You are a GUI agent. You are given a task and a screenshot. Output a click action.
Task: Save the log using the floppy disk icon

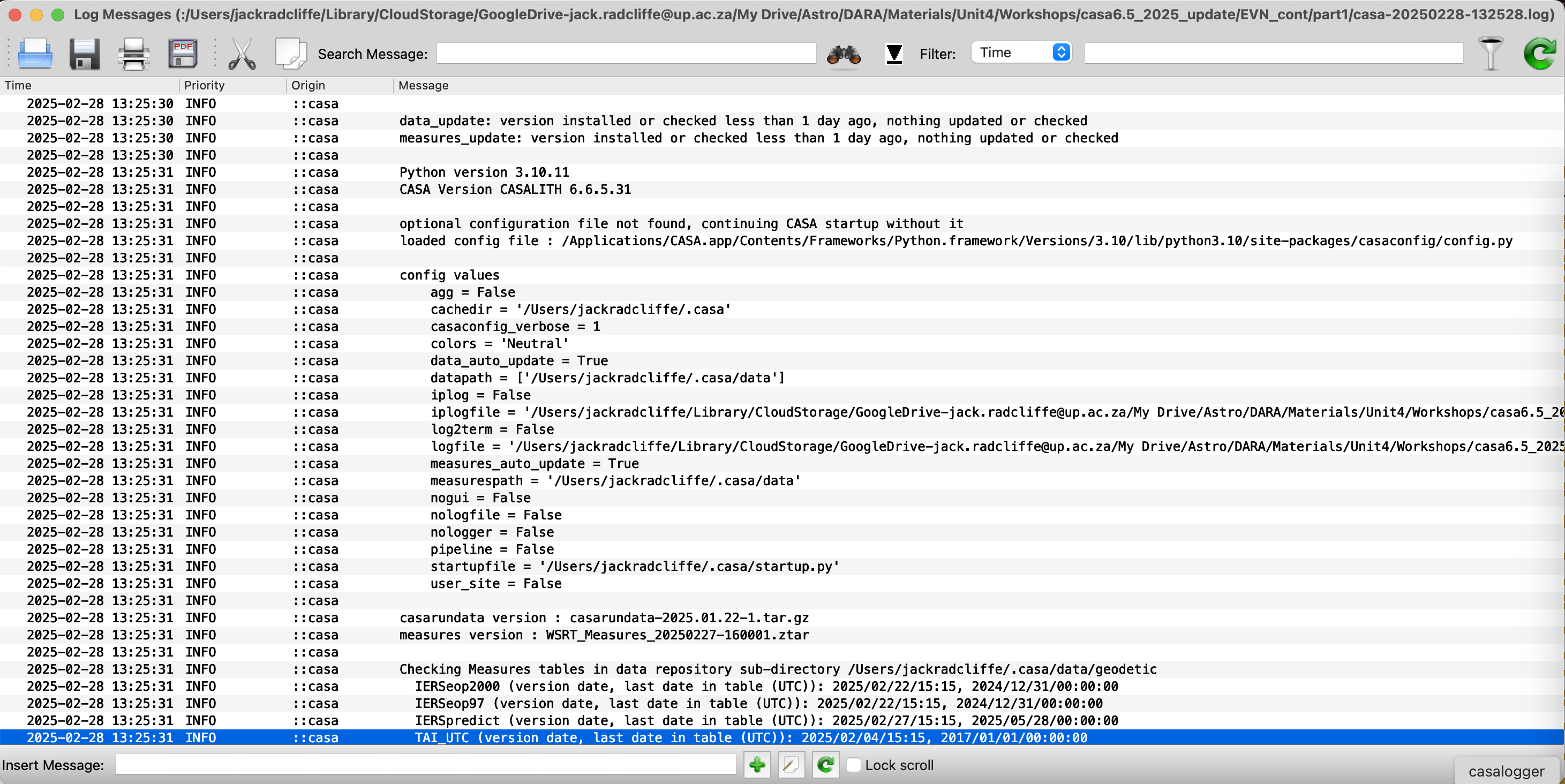(85, 54)
